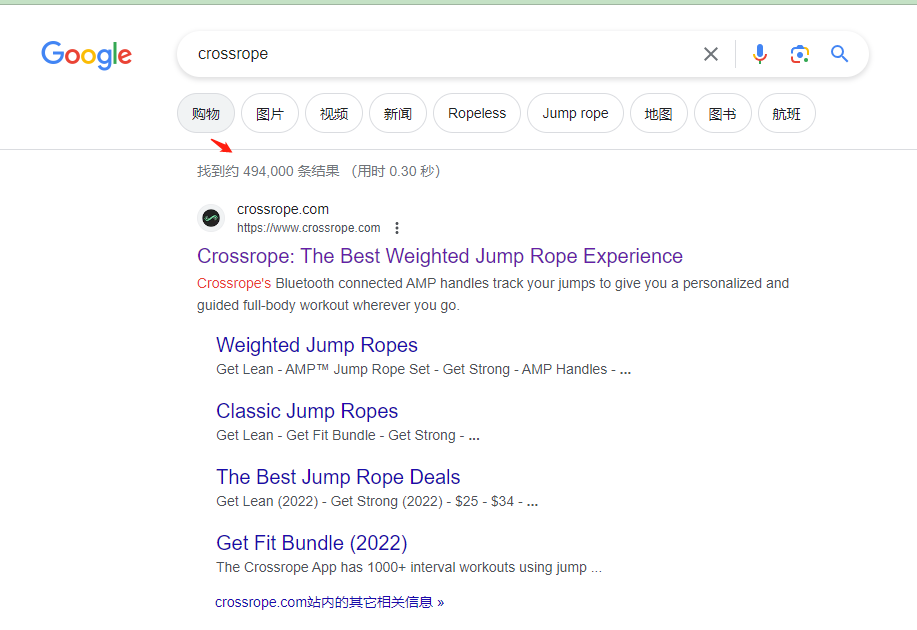Apply the Jump rope filter chip

[x=575, y=114]
